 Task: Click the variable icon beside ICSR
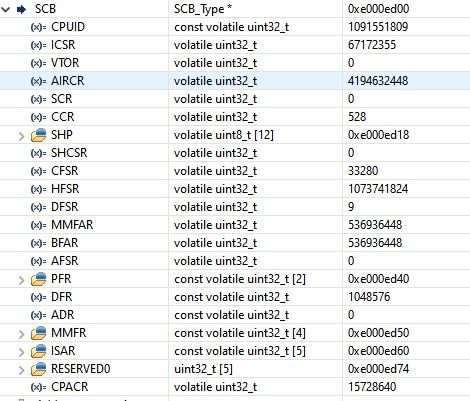(x=38, y=45)
